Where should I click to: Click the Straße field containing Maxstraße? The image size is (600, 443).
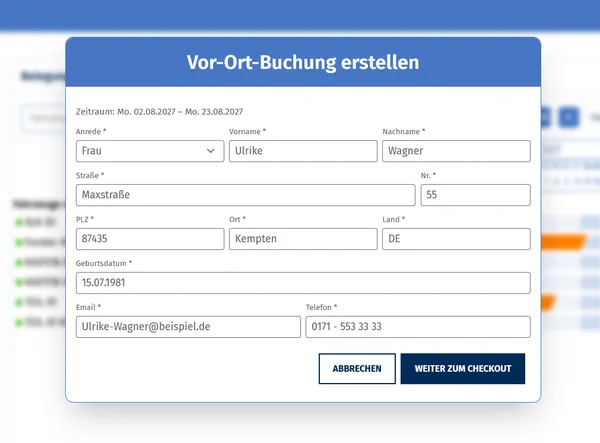(246, 195)
